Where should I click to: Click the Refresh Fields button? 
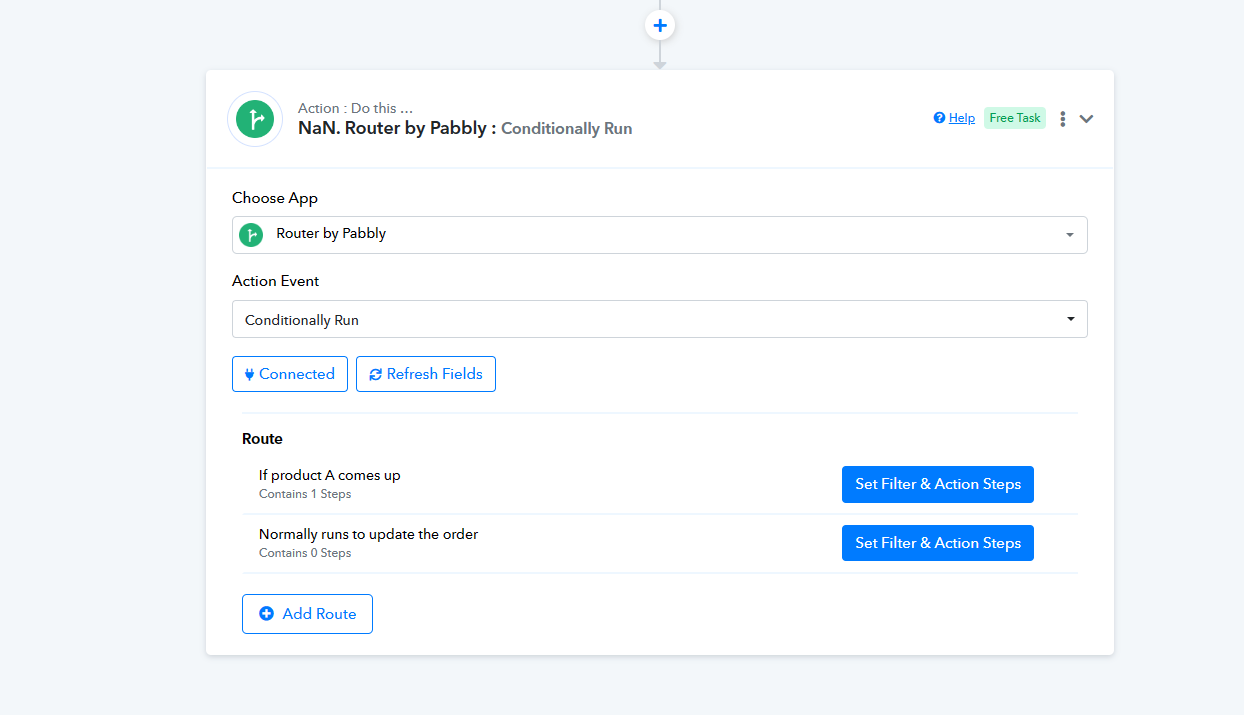(x=426, y=374)
